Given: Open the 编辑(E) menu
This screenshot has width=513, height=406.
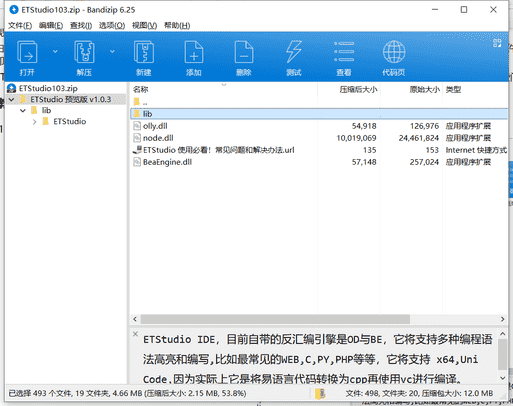Looking at the screenshot, I should click(x=51, y=25).
